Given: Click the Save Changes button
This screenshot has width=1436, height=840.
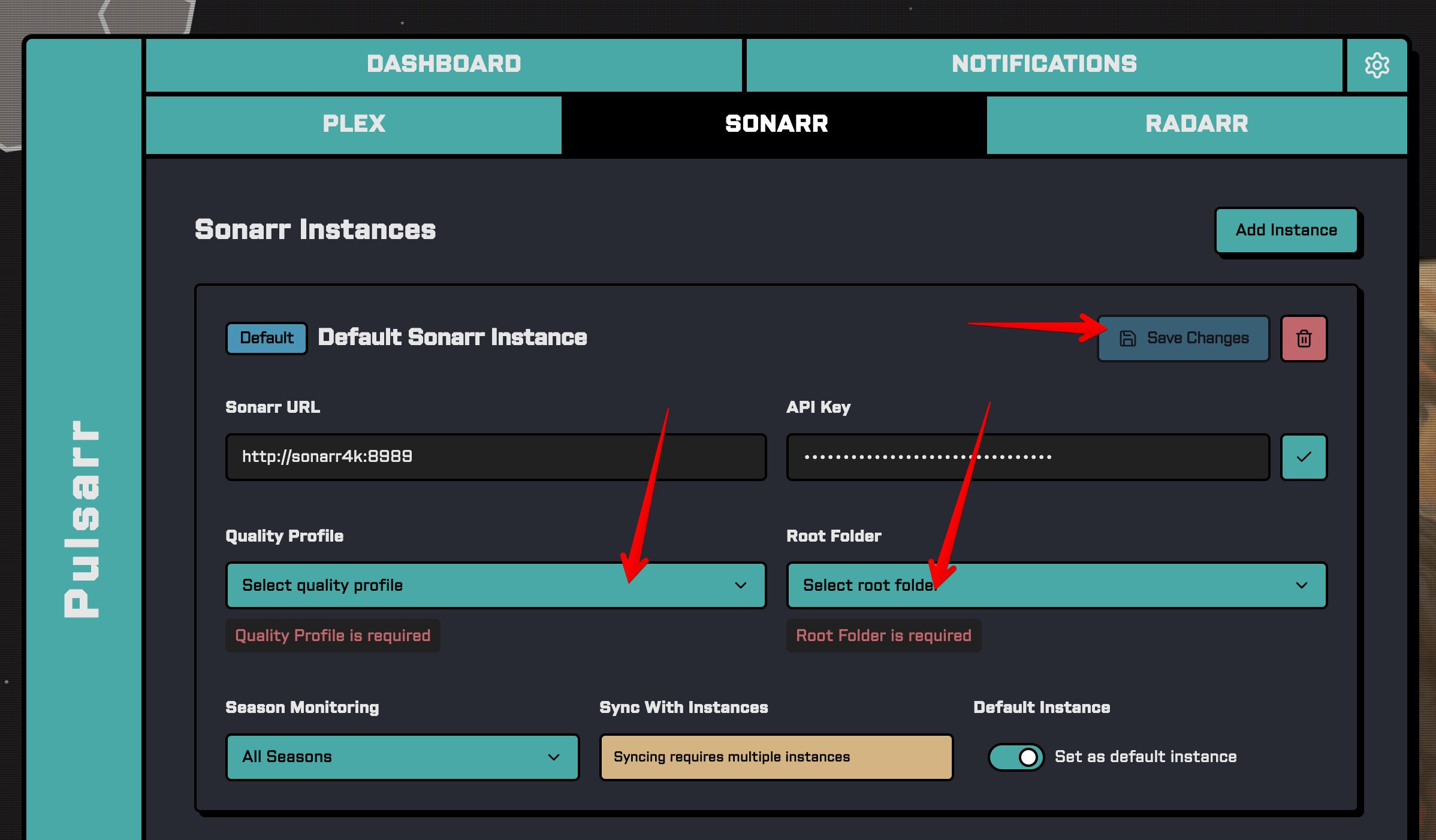Looking at the screenshot, I should [1183, 339].
